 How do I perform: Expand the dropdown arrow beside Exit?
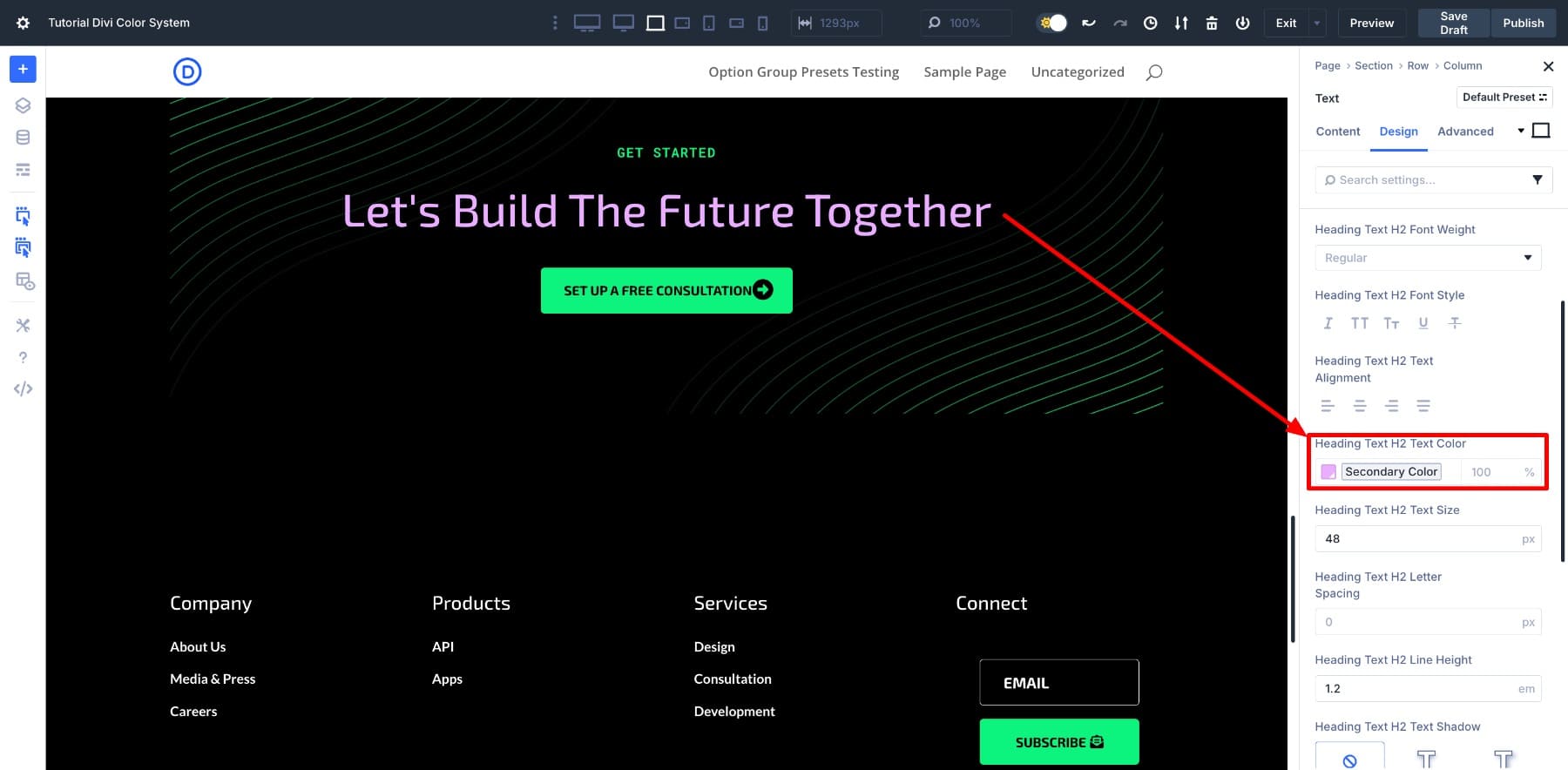pos(1316,24)
